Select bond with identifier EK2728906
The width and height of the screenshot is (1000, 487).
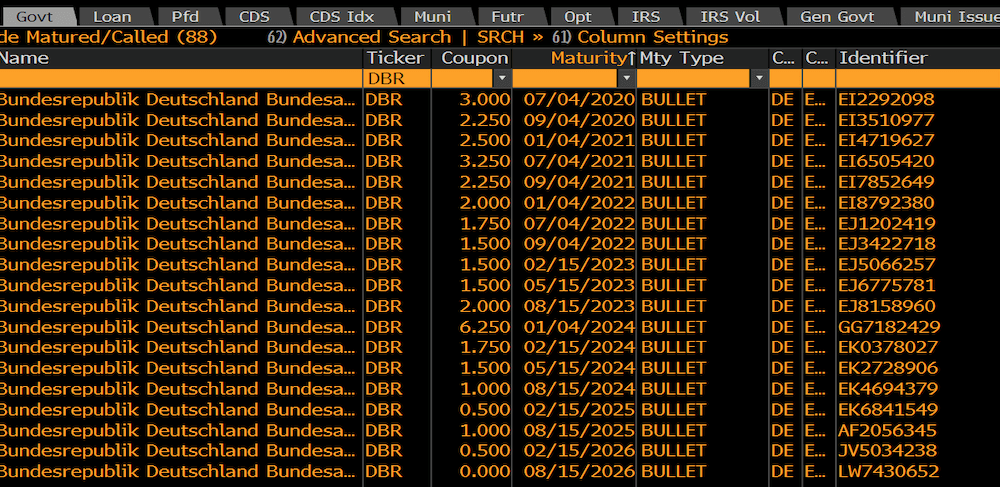[x=888, y=368]
